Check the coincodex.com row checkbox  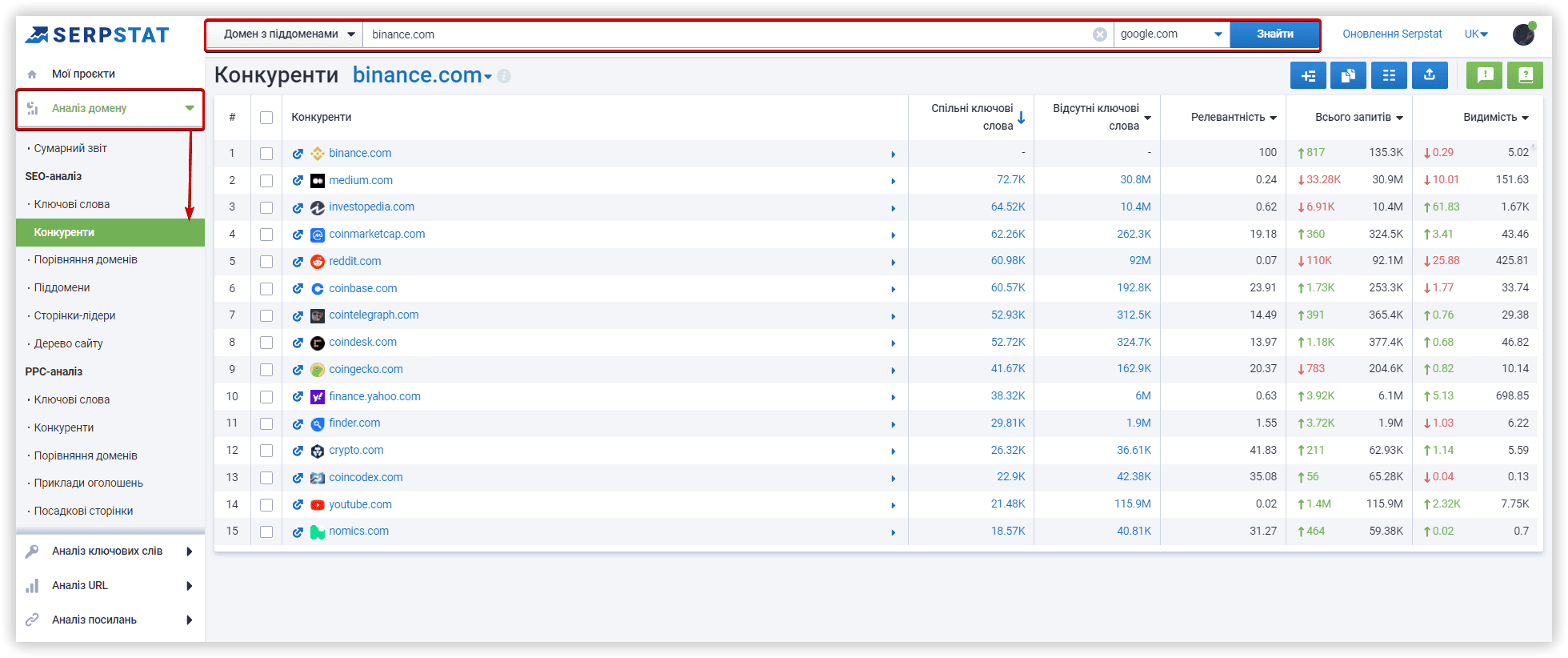[x=266, y=478]
